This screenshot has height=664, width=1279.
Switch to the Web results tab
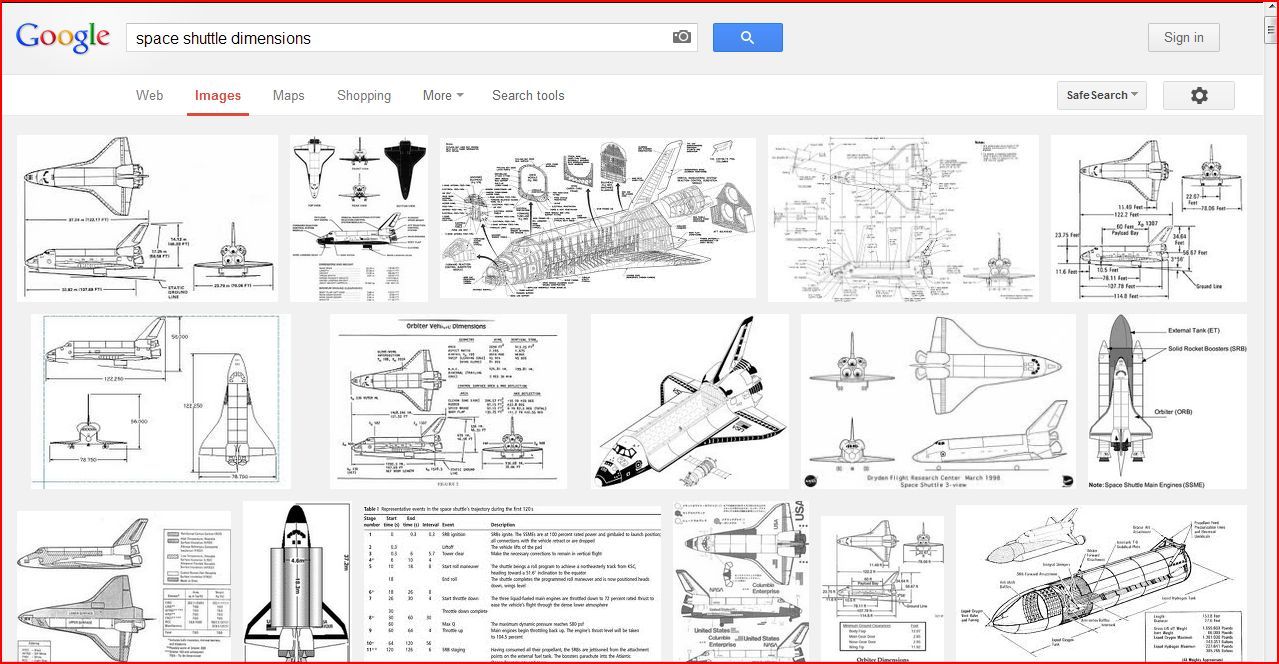(149, 95)
